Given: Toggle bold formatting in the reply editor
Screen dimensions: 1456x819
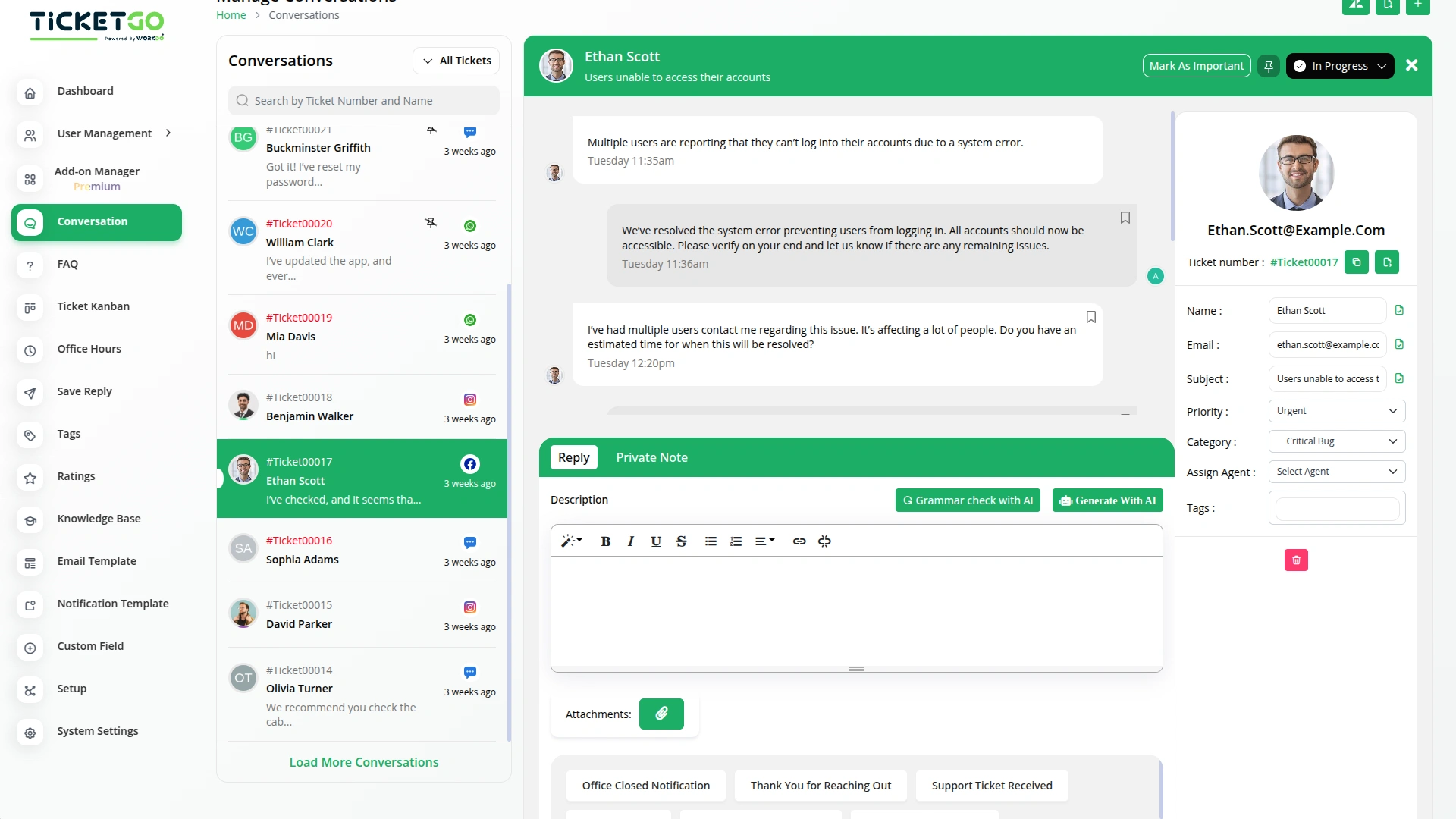Looking at the screenshot, I should pos(605,541).
